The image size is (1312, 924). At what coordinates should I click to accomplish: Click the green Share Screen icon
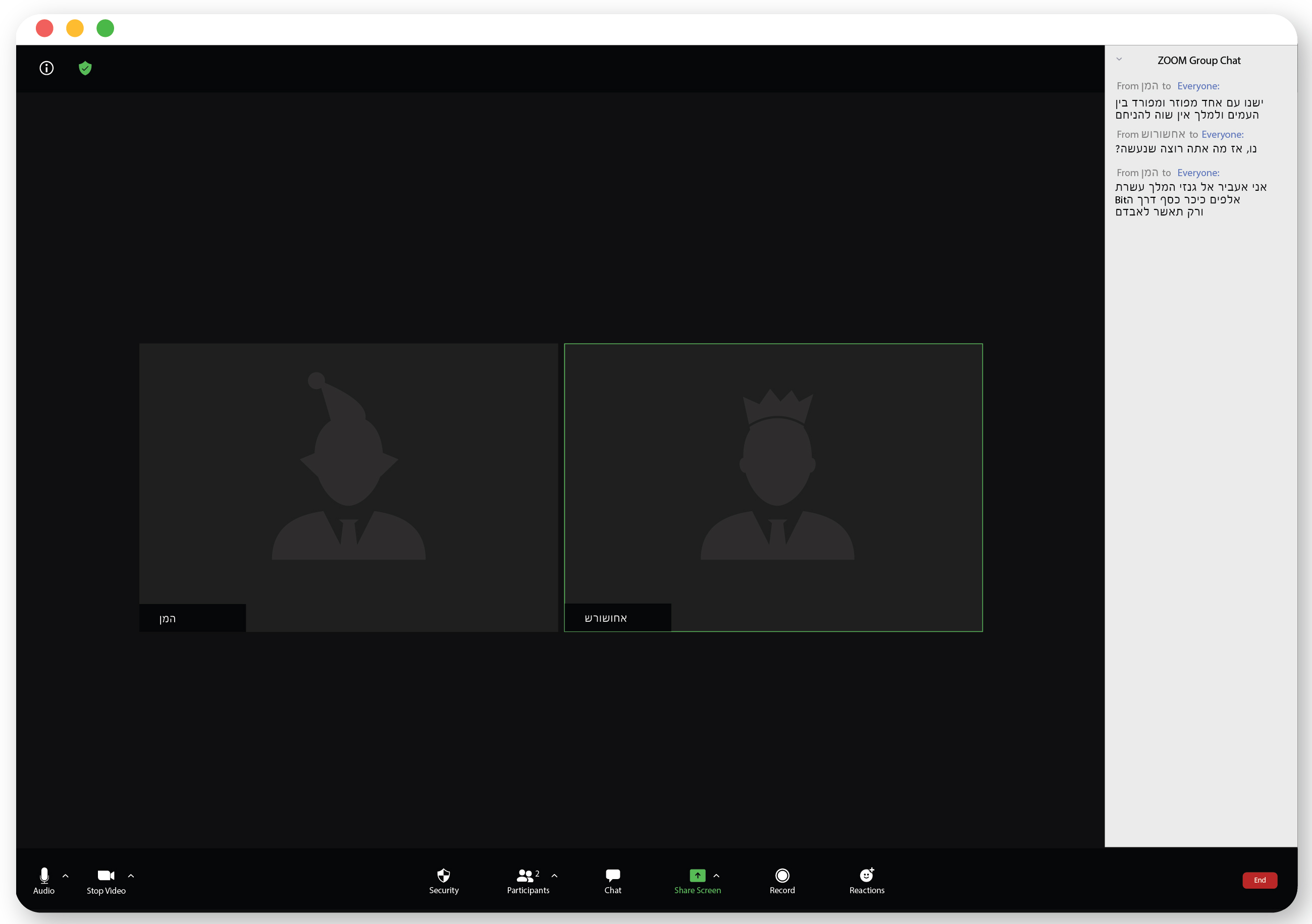(697, 875)
